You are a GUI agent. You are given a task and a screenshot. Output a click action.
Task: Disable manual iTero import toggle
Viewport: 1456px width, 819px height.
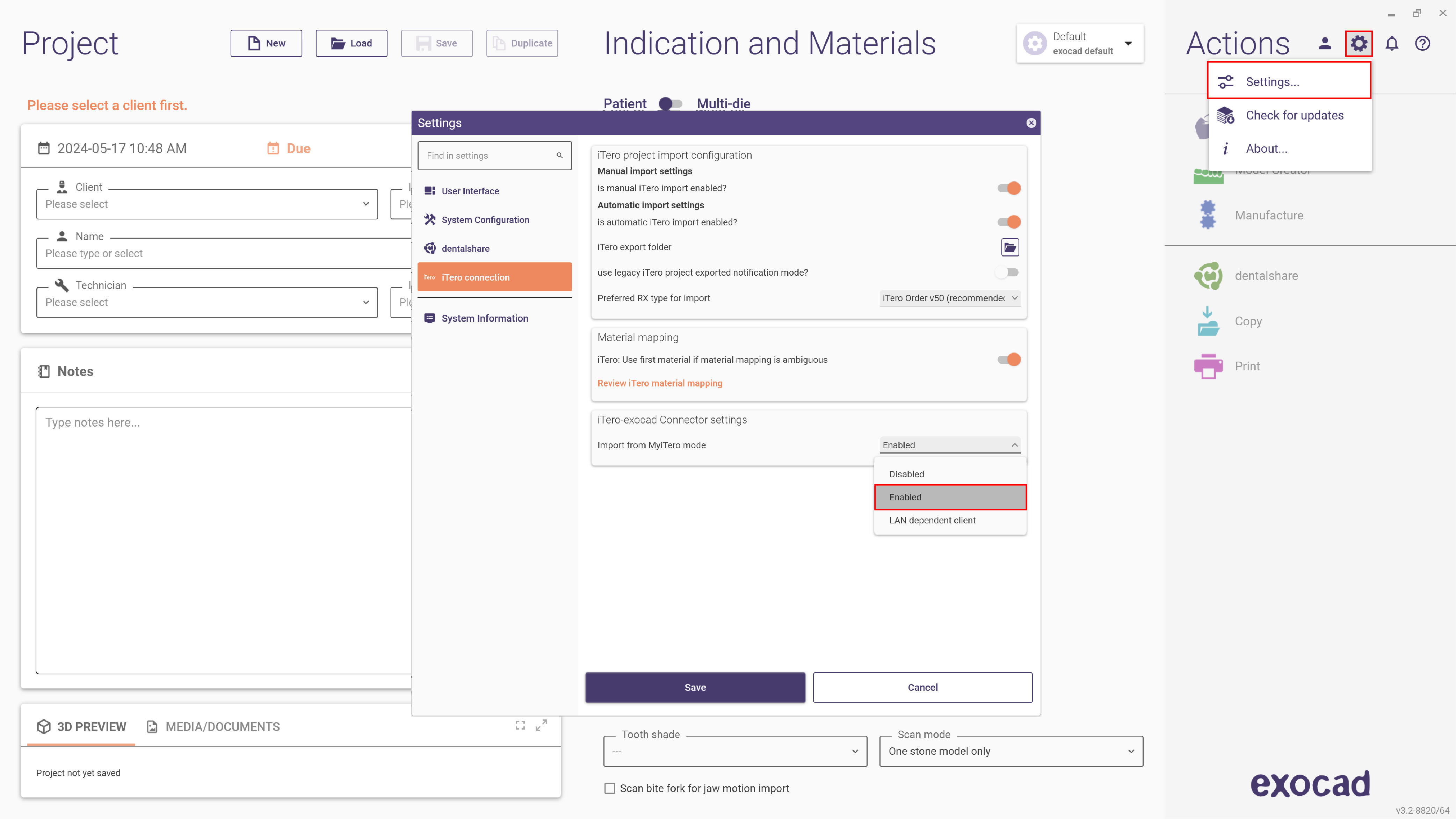[x=1009, y=188]
